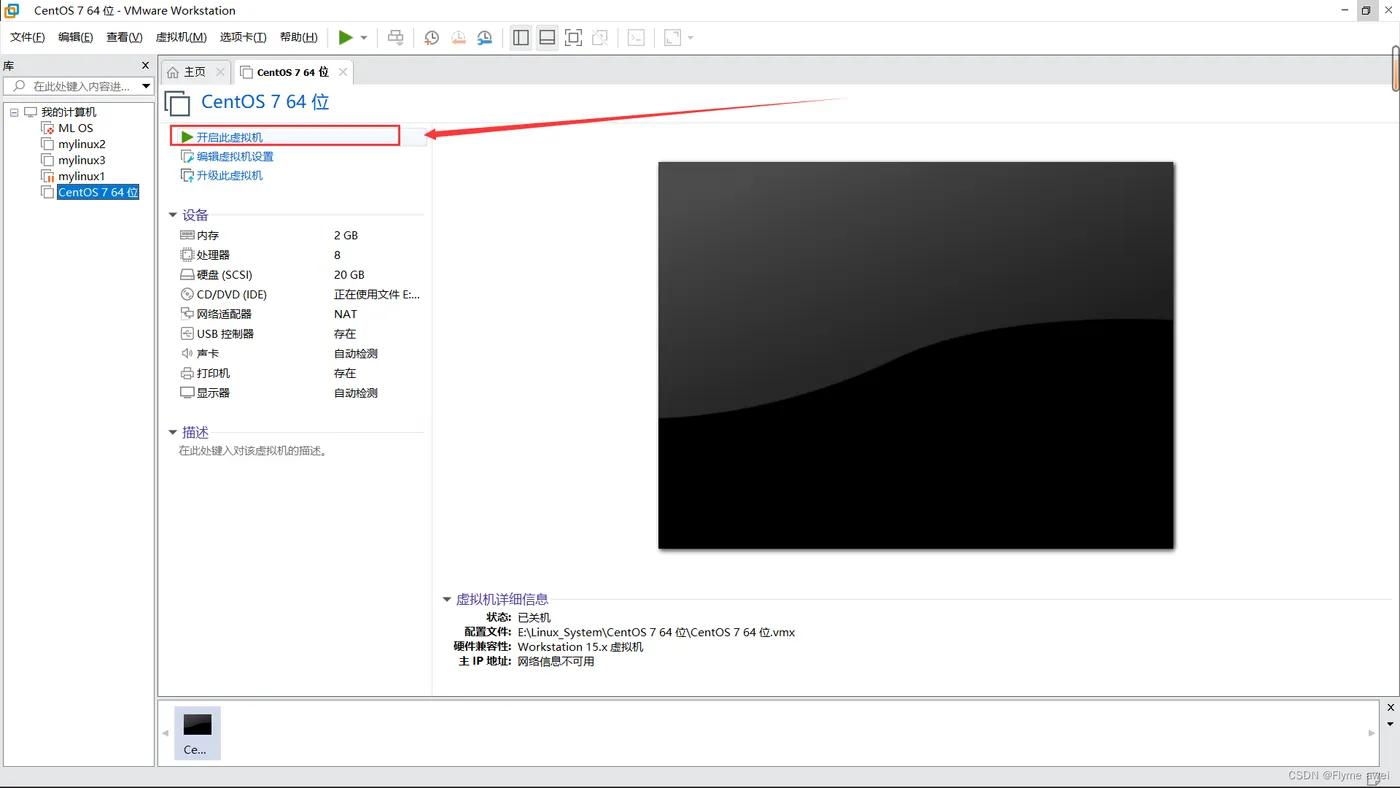The width and height of the screenshot is (1400, 788).
Task: Click the 显示器 display device icon
Action: 187,393
